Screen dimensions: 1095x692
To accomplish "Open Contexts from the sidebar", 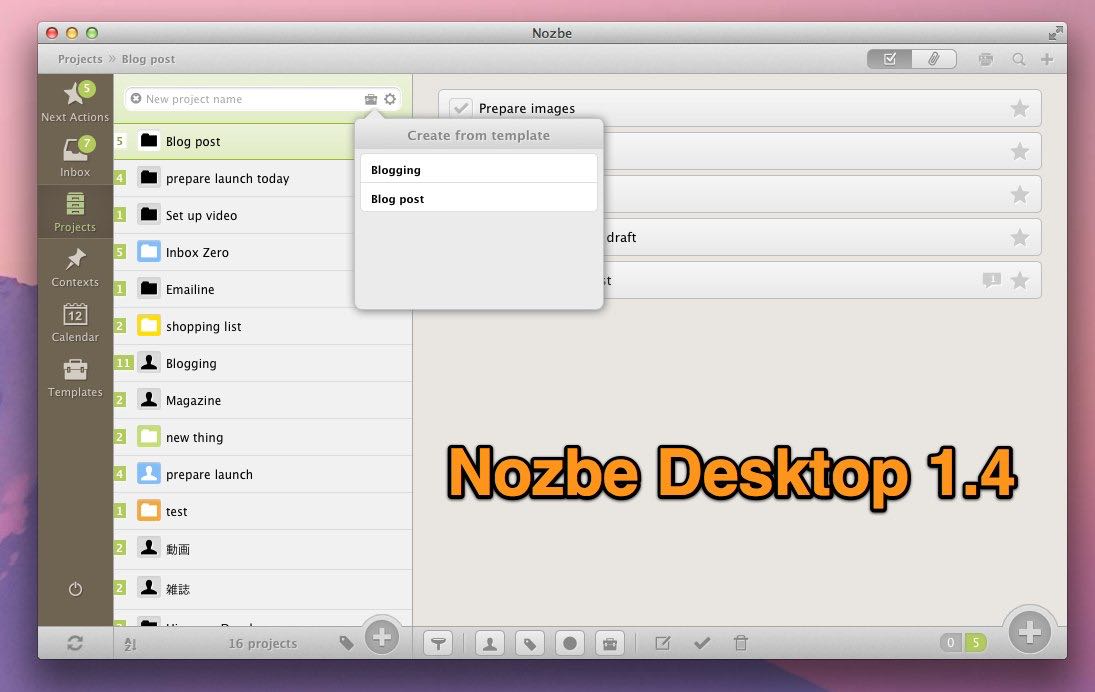I will [75, 267].
